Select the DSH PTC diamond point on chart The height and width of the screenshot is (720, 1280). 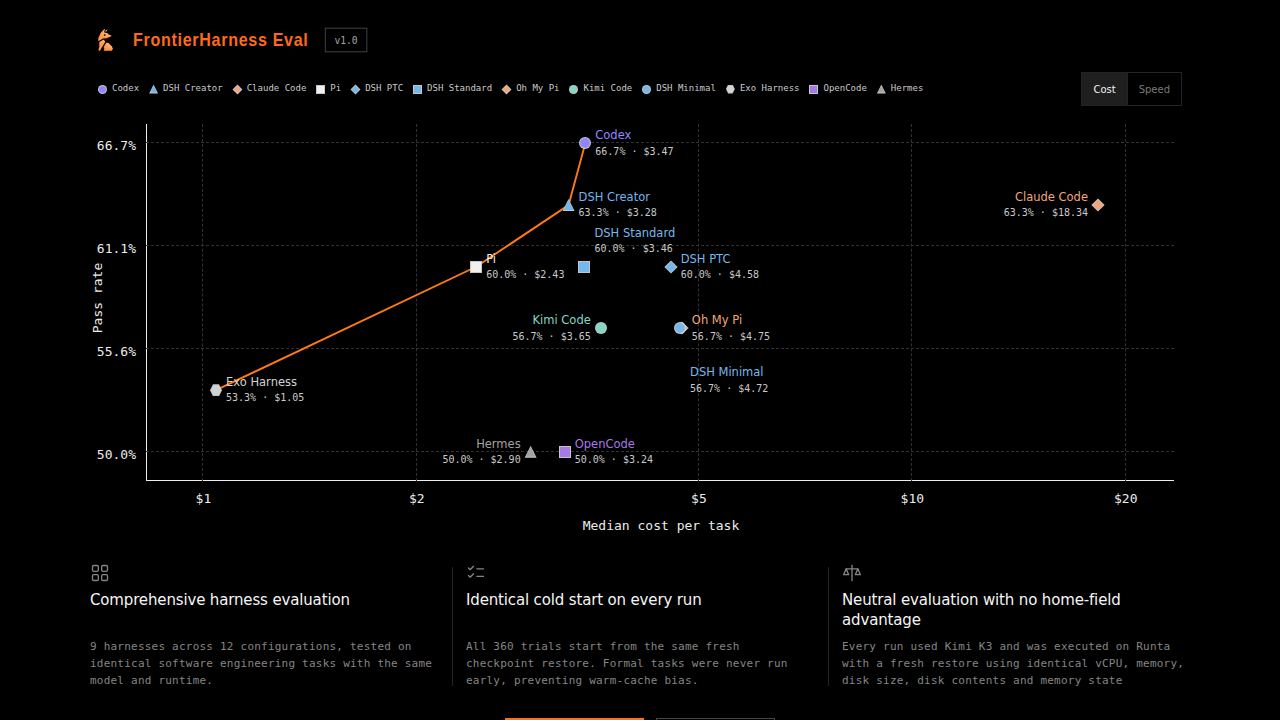pyautogui.click(x=671, y=267)
